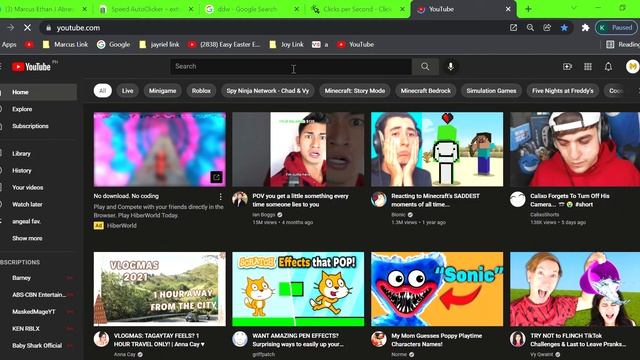This screenshot has width=640, height=360.
Task: Click the Vy Qwaint channel avatar
Action: [518, 339]
